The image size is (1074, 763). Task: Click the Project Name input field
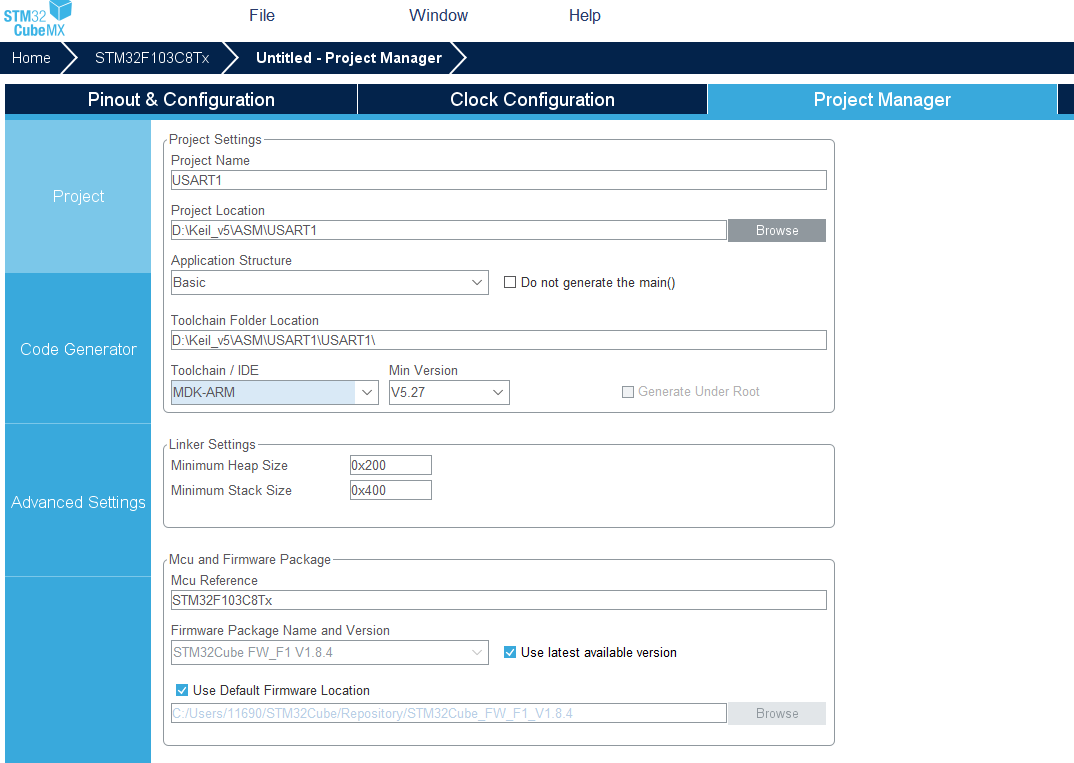[x=499, y=180]
